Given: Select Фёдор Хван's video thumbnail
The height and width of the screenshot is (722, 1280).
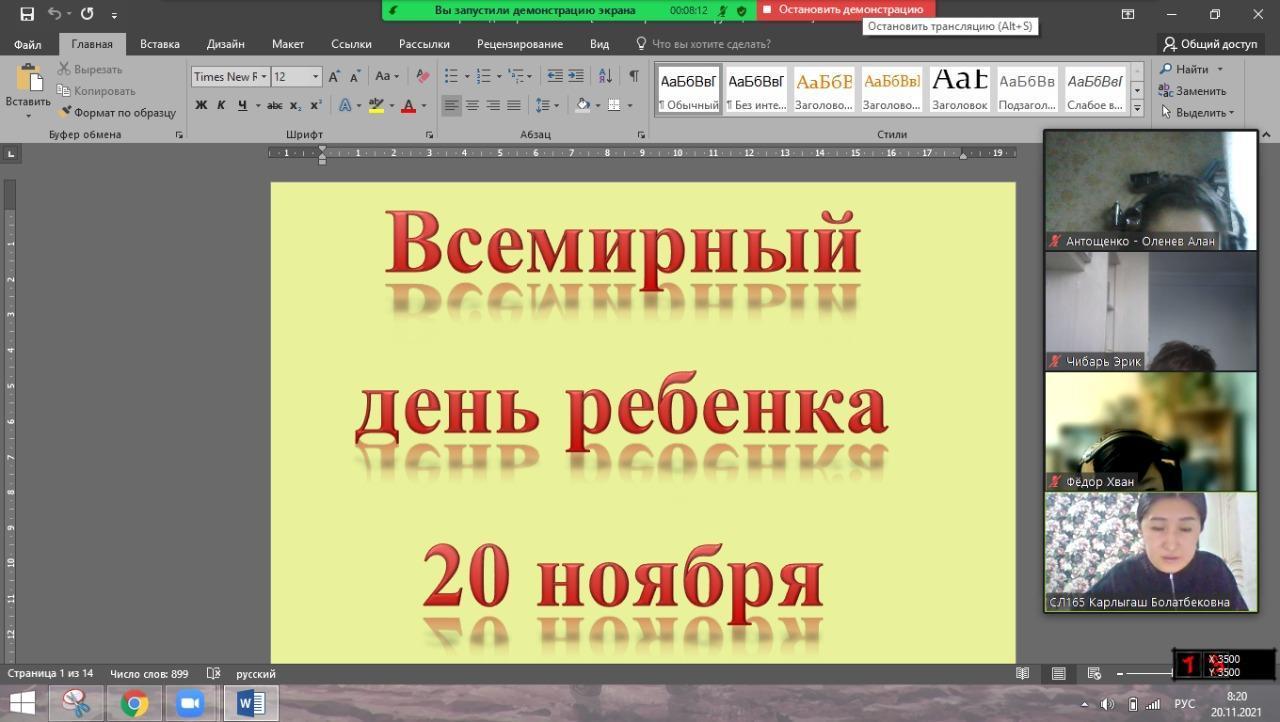Looking at the screenshot, I should tap(1150, 430).
